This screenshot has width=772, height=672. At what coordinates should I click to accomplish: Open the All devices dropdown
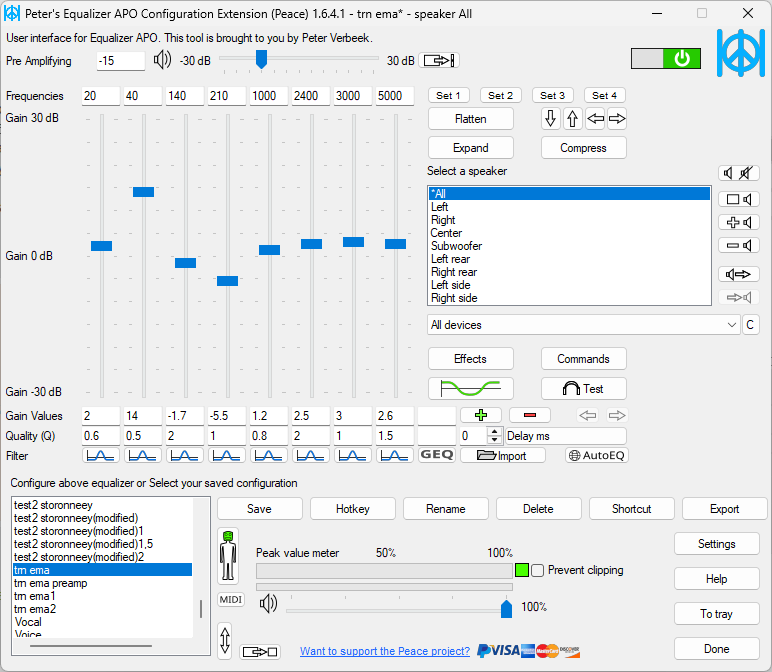(x=584, y=325)
